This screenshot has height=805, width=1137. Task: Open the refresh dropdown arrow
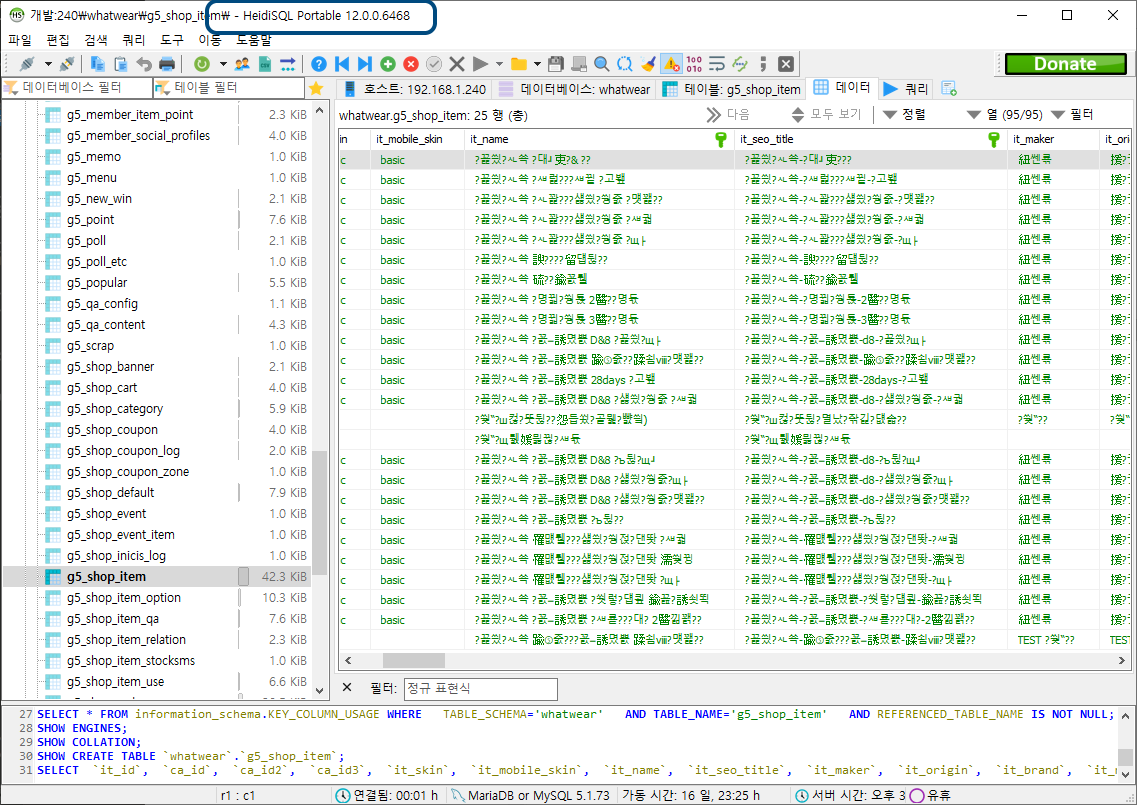click(x=223, y=64)
